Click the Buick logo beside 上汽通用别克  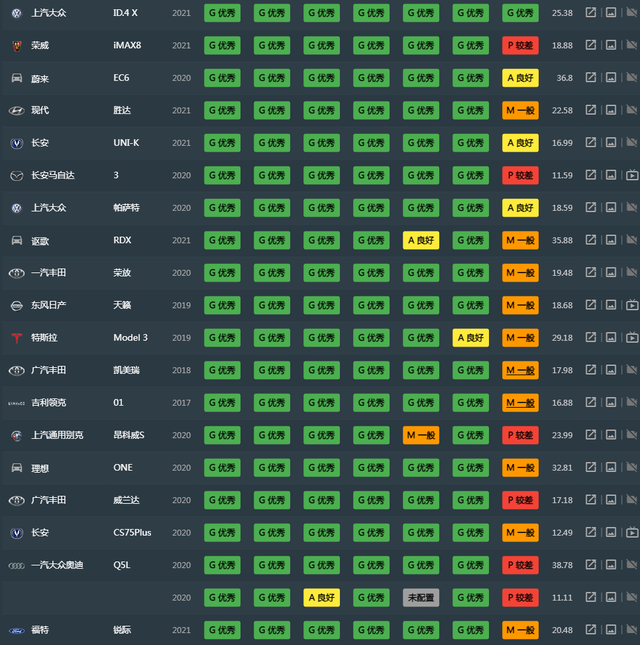pyautogui.click(x=16, y=435)
